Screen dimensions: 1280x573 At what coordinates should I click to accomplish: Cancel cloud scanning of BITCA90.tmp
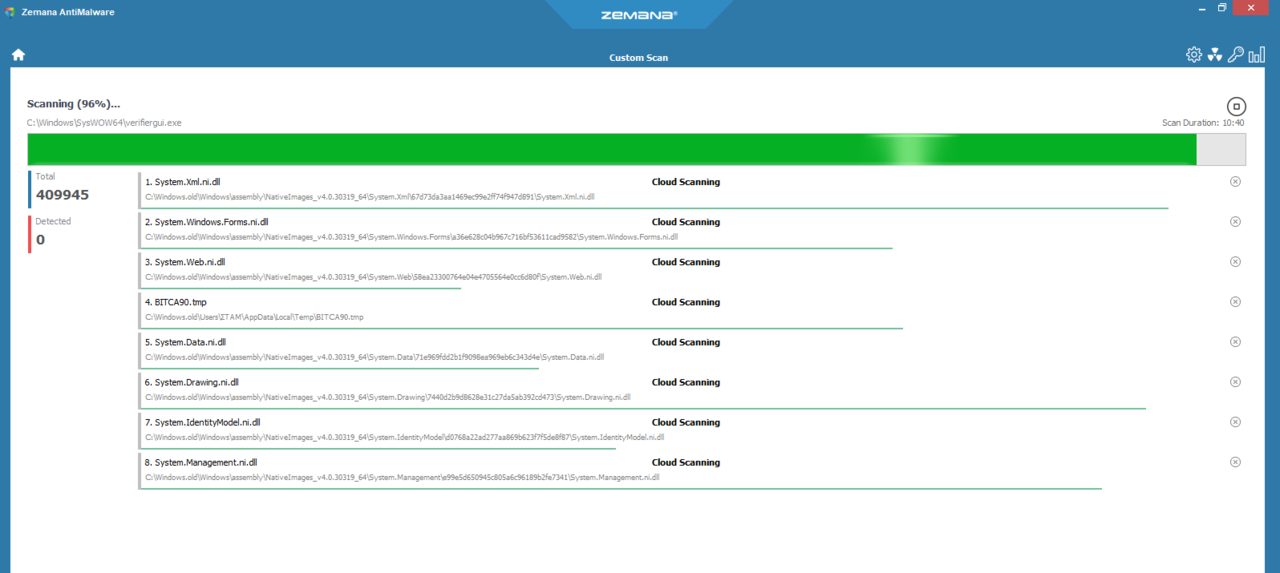pos(1235,302)
